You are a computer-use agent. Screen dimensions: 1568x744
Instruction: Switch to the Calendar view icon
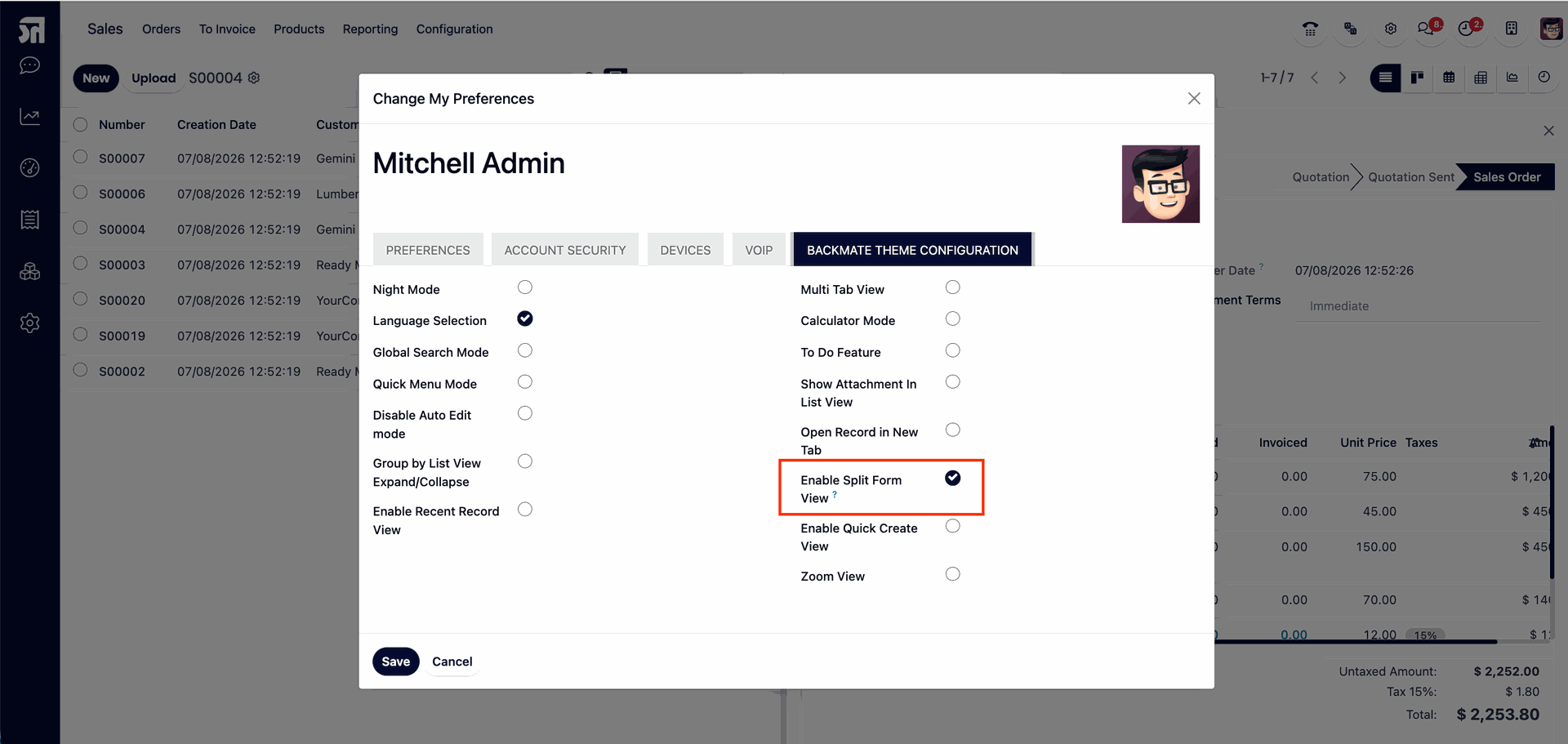pyautogui.click(x=1449, y=78)
